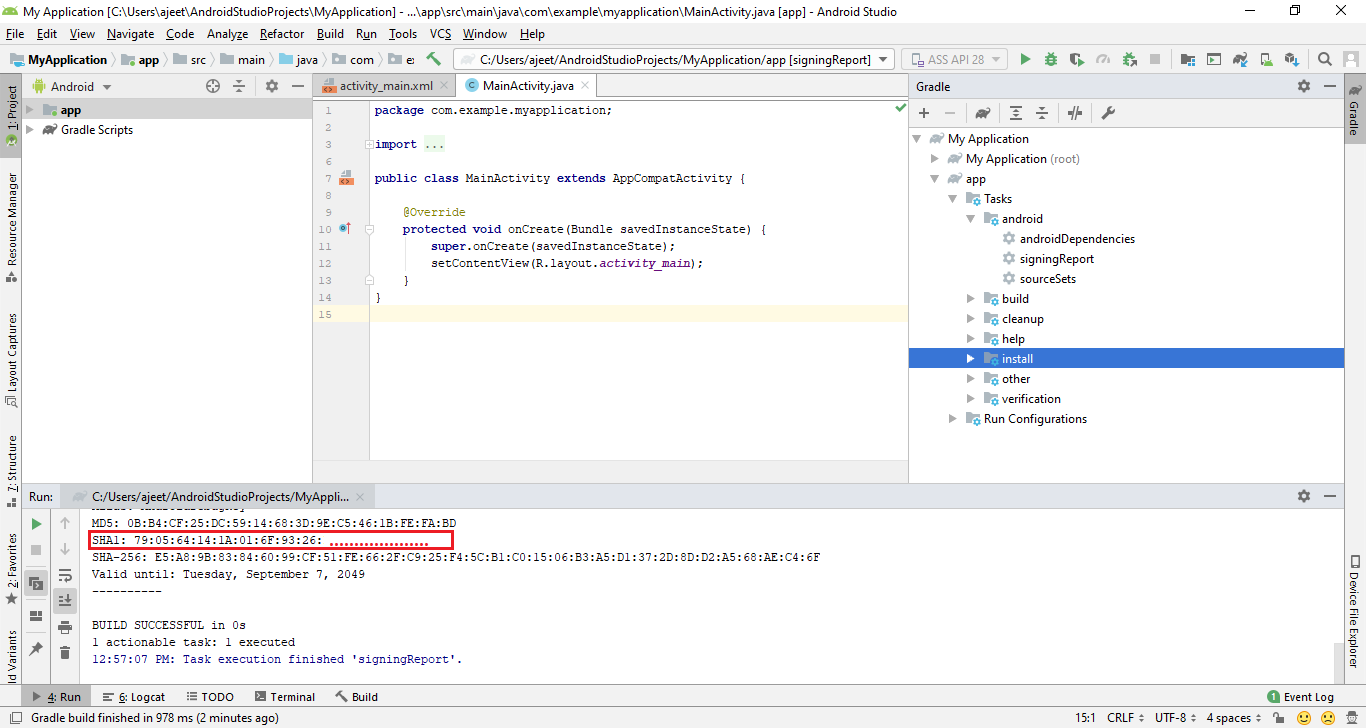This screenshot has height=728, width=1366.
Task: Open the Build tool window
Action: (357, 697)
